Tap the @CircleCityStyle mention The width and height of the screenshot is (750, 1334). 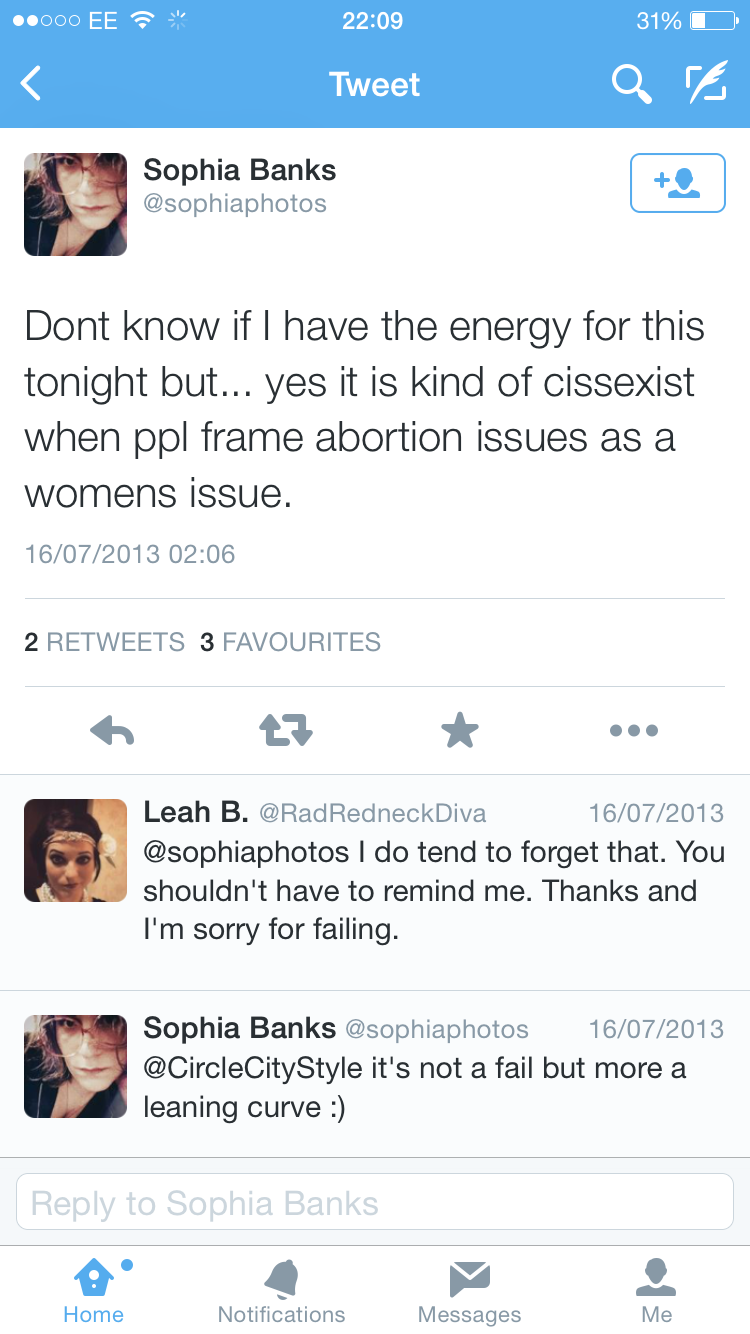click(x=253, y=1068)
